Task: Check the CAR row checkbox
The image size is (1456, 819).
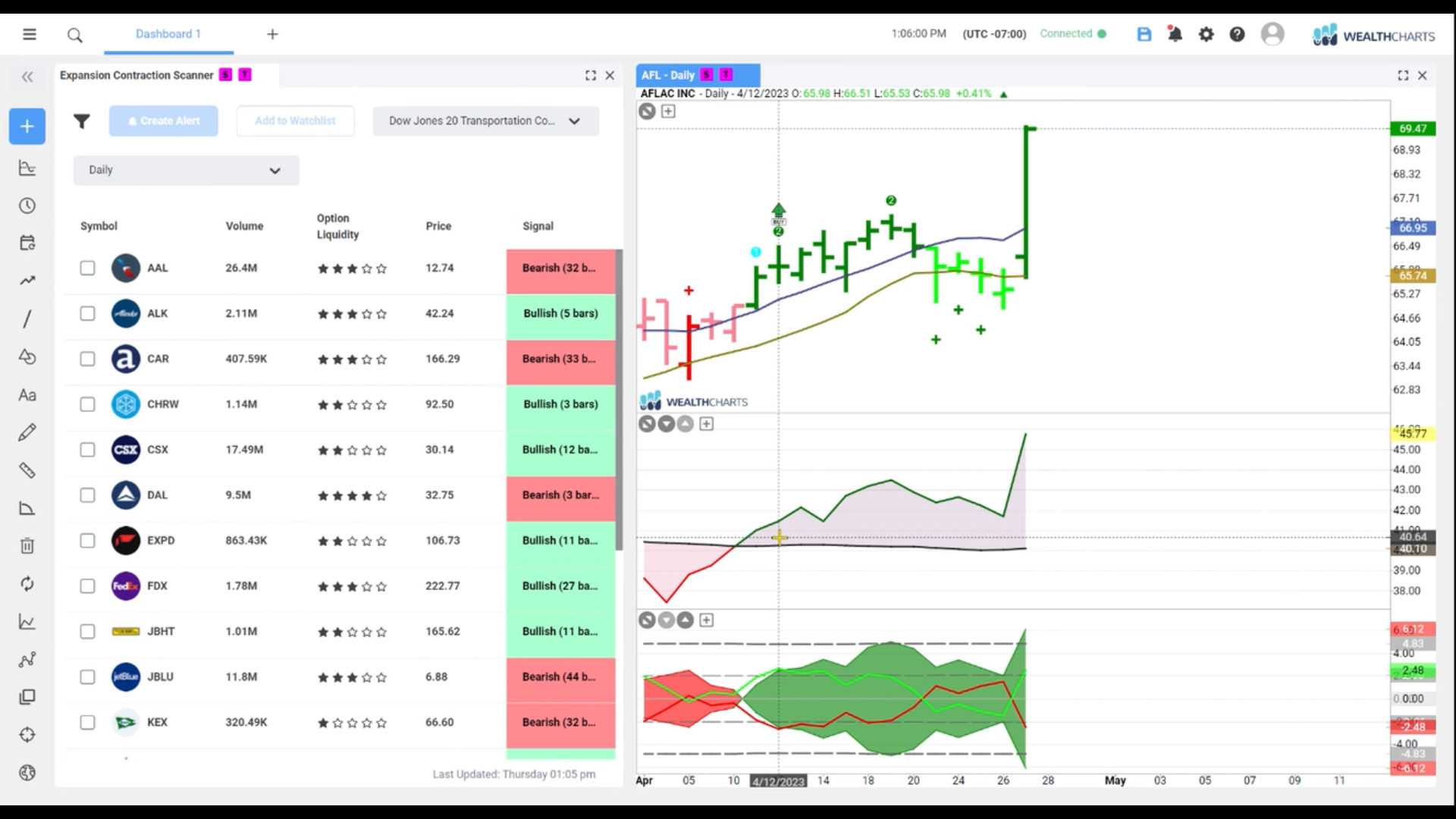Action: (x=88, y=359)
